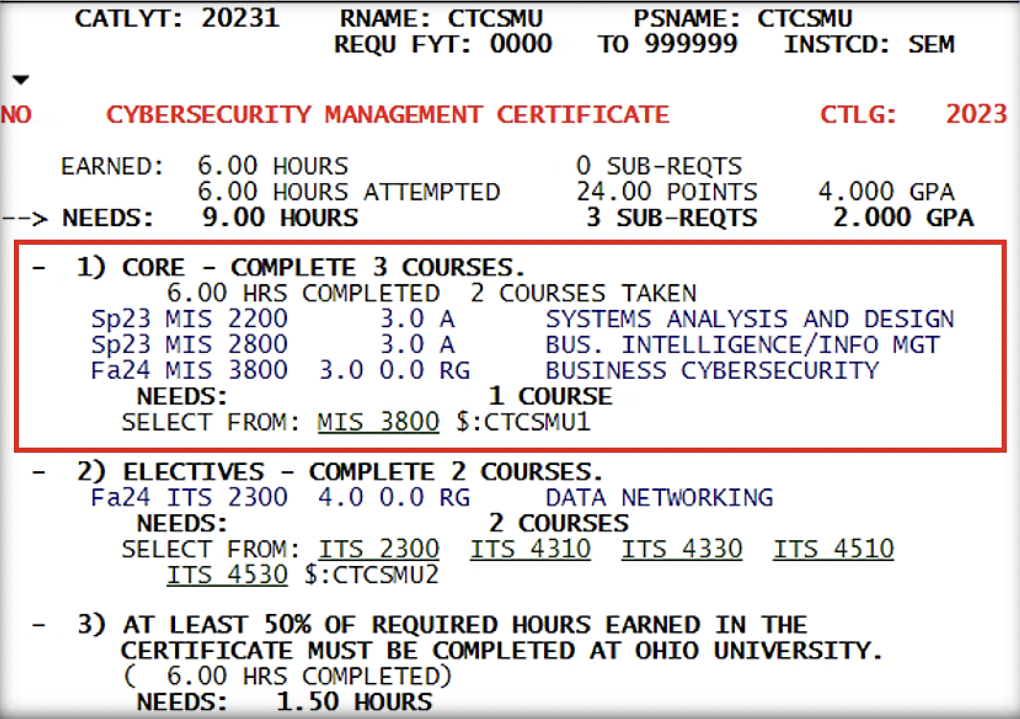Collapse the ELECTIVES requirement section dash
This screenshot has height=719, width=1020.
point(37,472)
